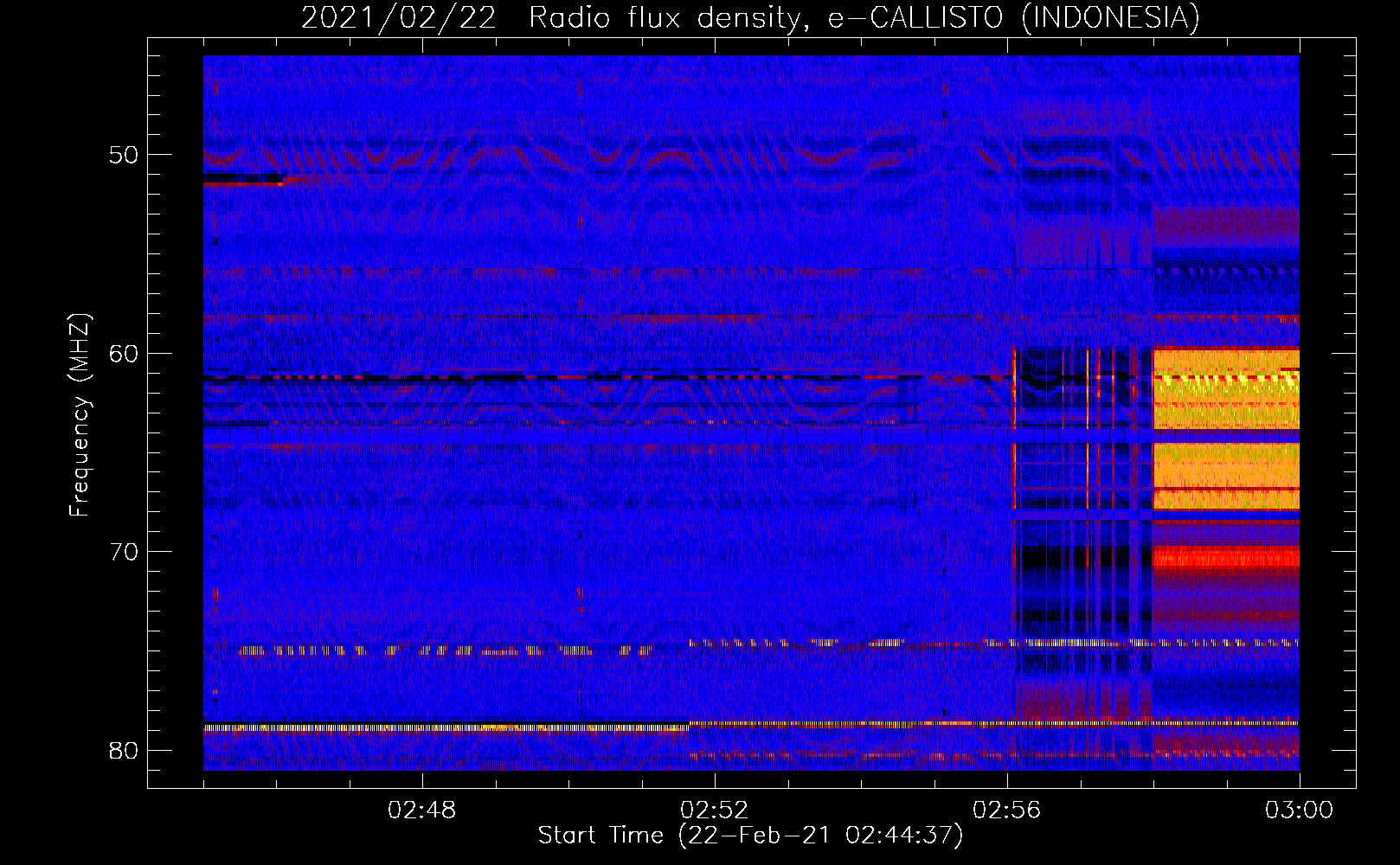The height and width of the screenshot is (865, 1400).
Task: Click the 'Frequency (MHZ)' axis label
Action: point(79,414)
